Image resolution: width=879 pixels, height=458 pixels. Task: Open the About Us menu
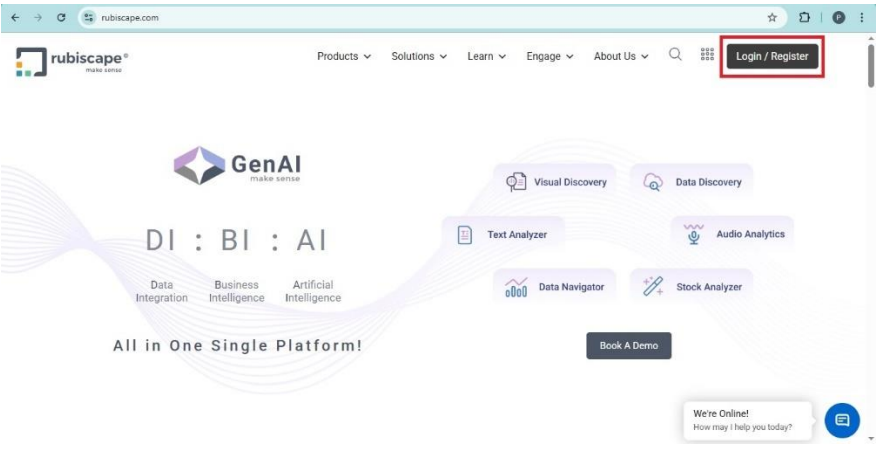(621, 56)
